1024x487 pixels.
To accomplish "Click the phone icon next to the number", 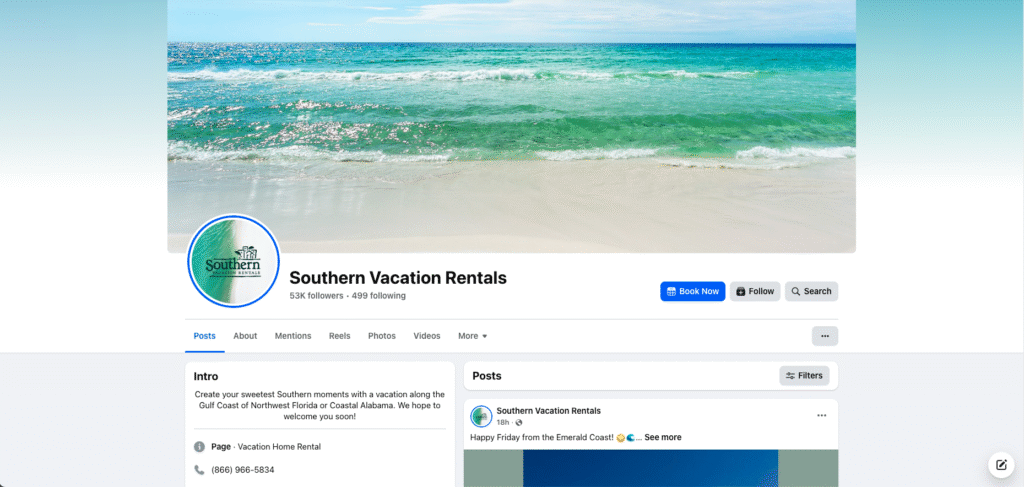I will pos(199,469).
